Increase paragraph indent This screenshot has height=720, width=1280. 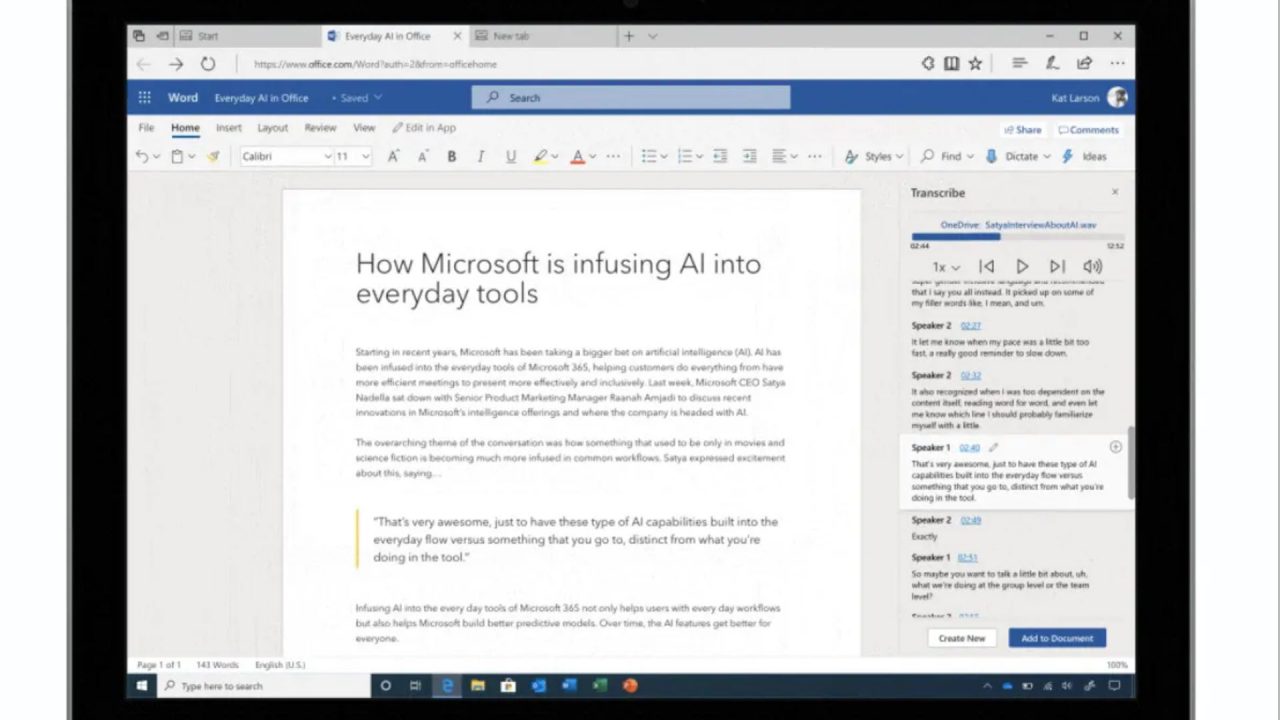[x=750, y=157]
